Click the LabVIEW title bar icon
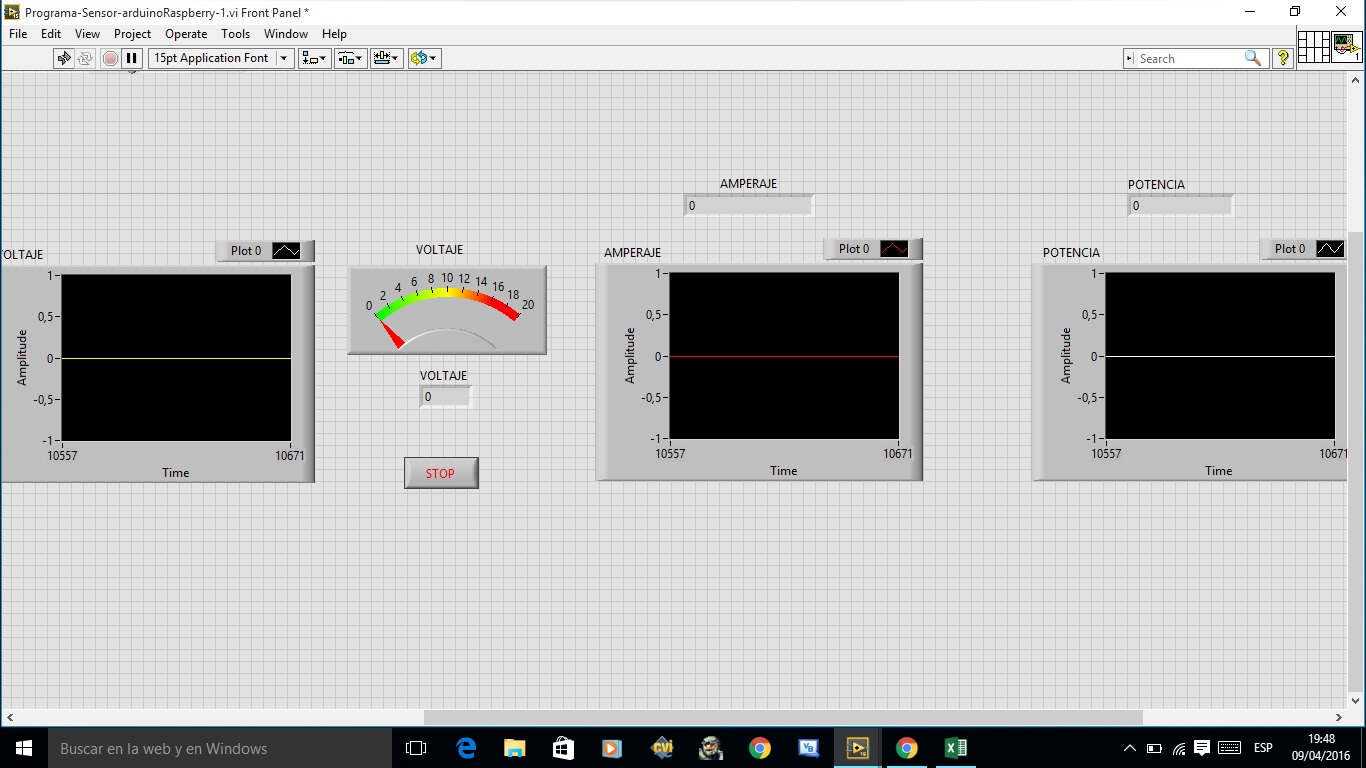The image size is (1366, 768). [12, 11]
